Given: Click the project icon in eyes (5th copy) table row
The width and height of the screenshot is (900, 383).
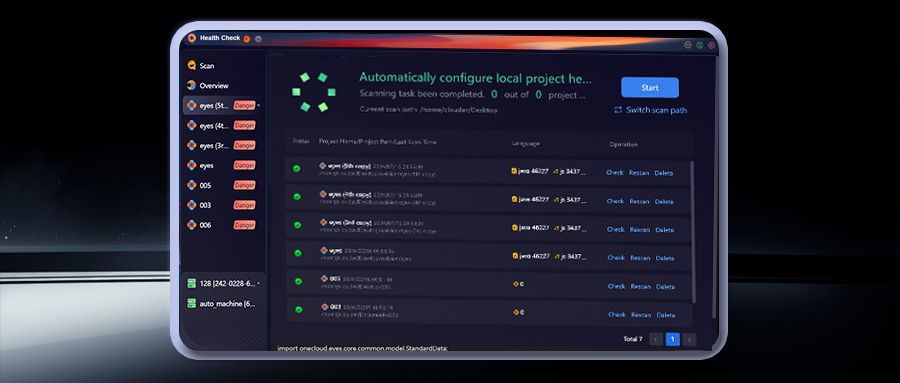Looking at the screenshot, I should pos(323,165).
